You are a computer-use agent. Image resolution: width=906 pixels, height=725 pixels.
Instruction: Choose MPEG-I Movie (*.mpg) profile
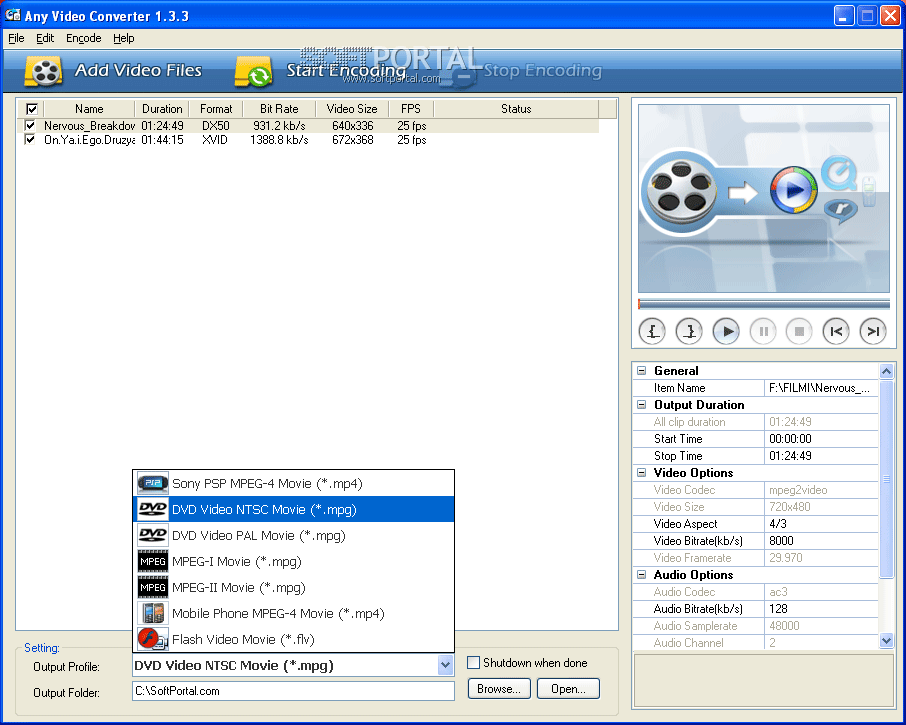(294, 561)
